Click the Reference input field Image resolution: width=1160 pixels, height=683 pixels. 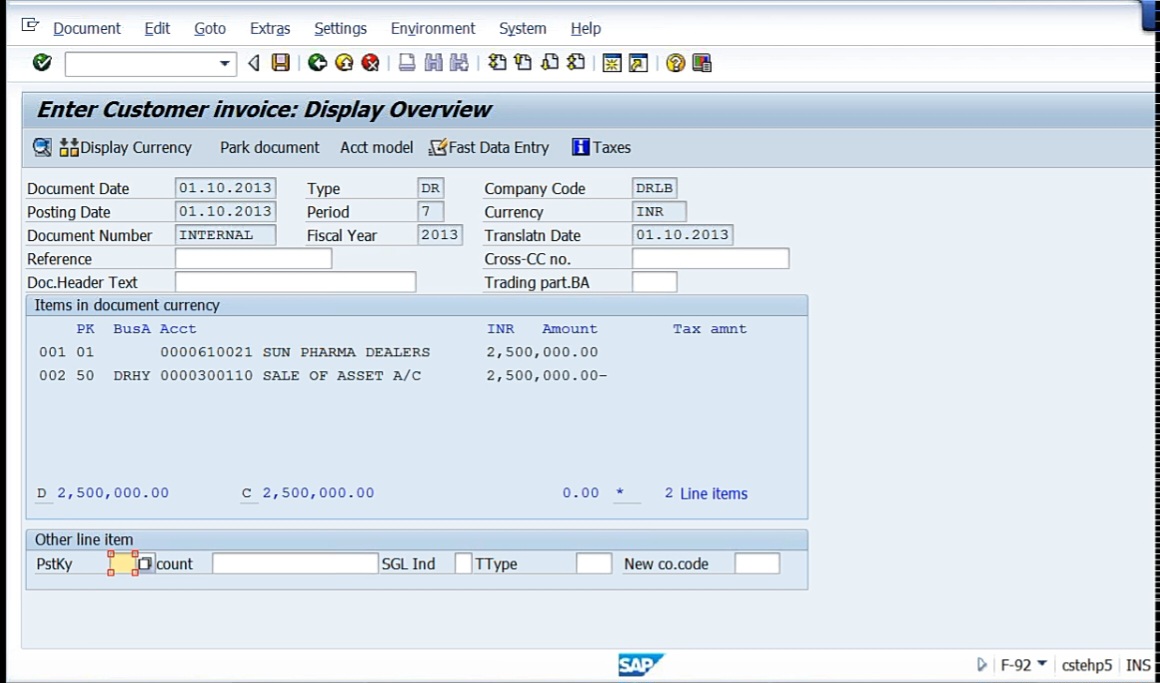pos(253,258)
